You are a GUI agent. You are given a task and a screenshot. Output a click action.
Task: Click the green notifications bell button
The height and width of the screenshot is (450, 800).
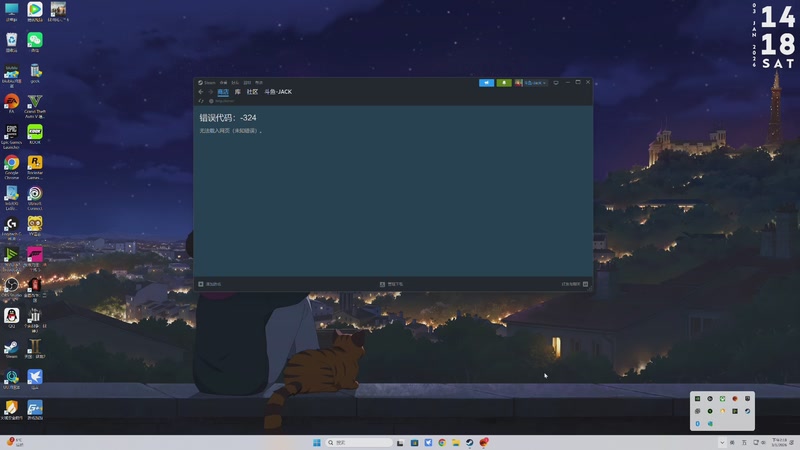pos(504,83)
